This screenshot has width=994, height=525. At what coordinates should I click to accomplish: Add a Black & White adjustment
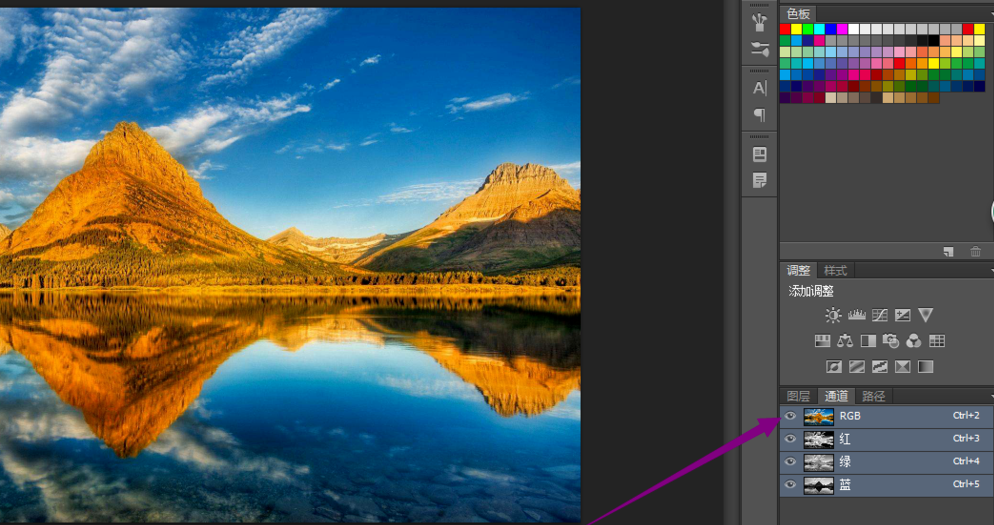pos(868,341)
